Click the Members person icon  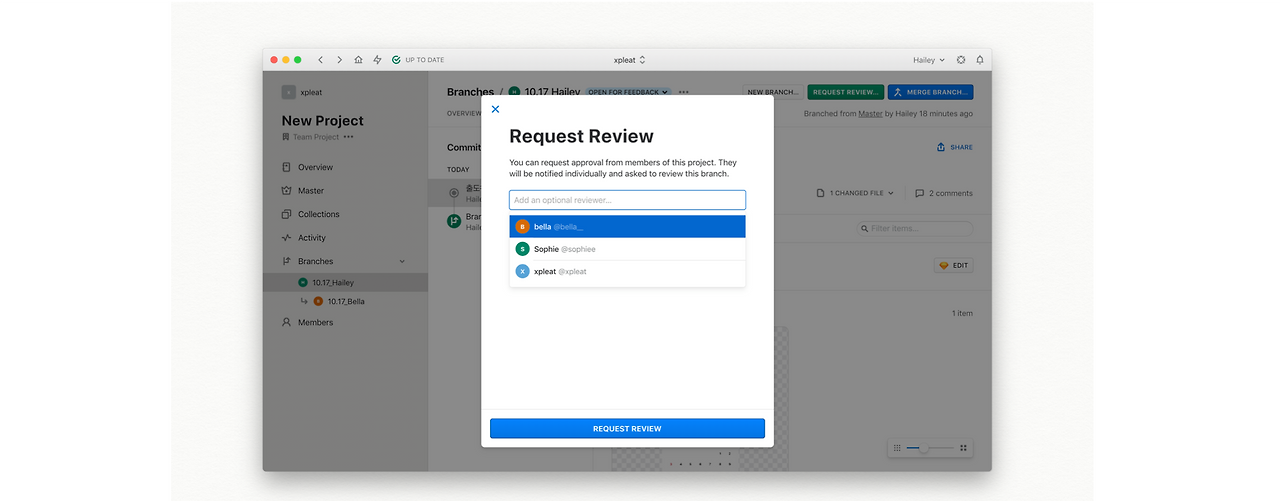286,322
